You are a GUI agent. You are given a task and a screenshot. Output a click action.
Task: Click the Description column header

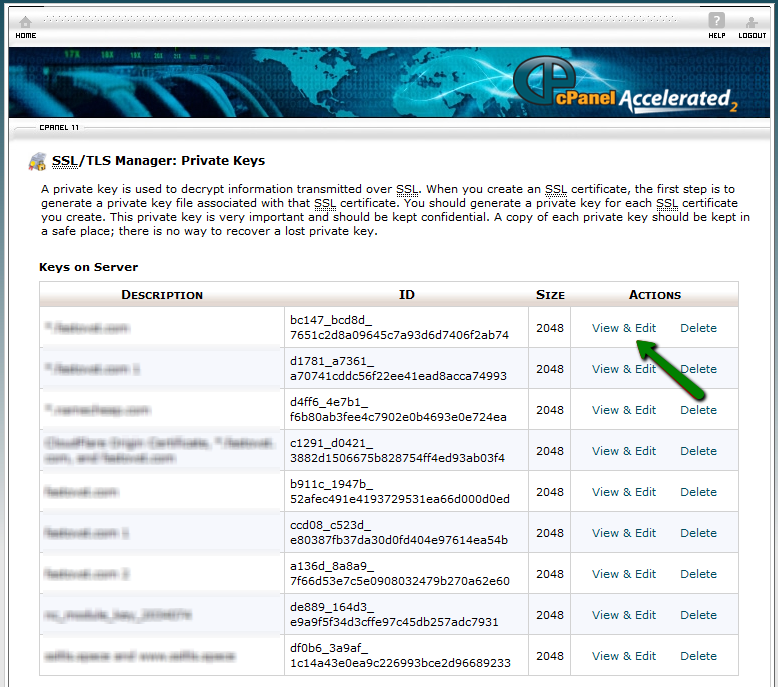162,295
